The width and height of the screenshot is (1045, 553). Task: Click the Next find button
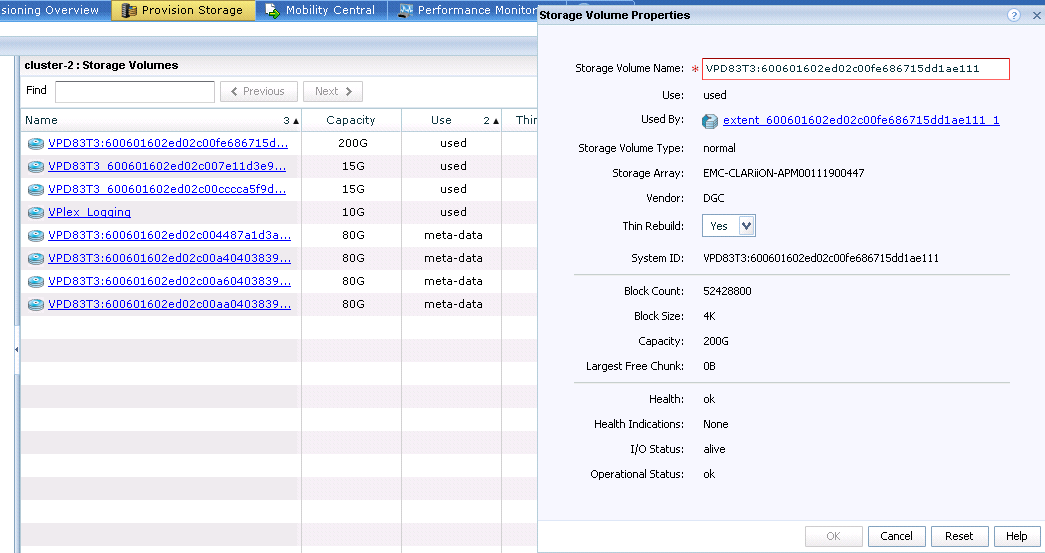click(333, 91)
